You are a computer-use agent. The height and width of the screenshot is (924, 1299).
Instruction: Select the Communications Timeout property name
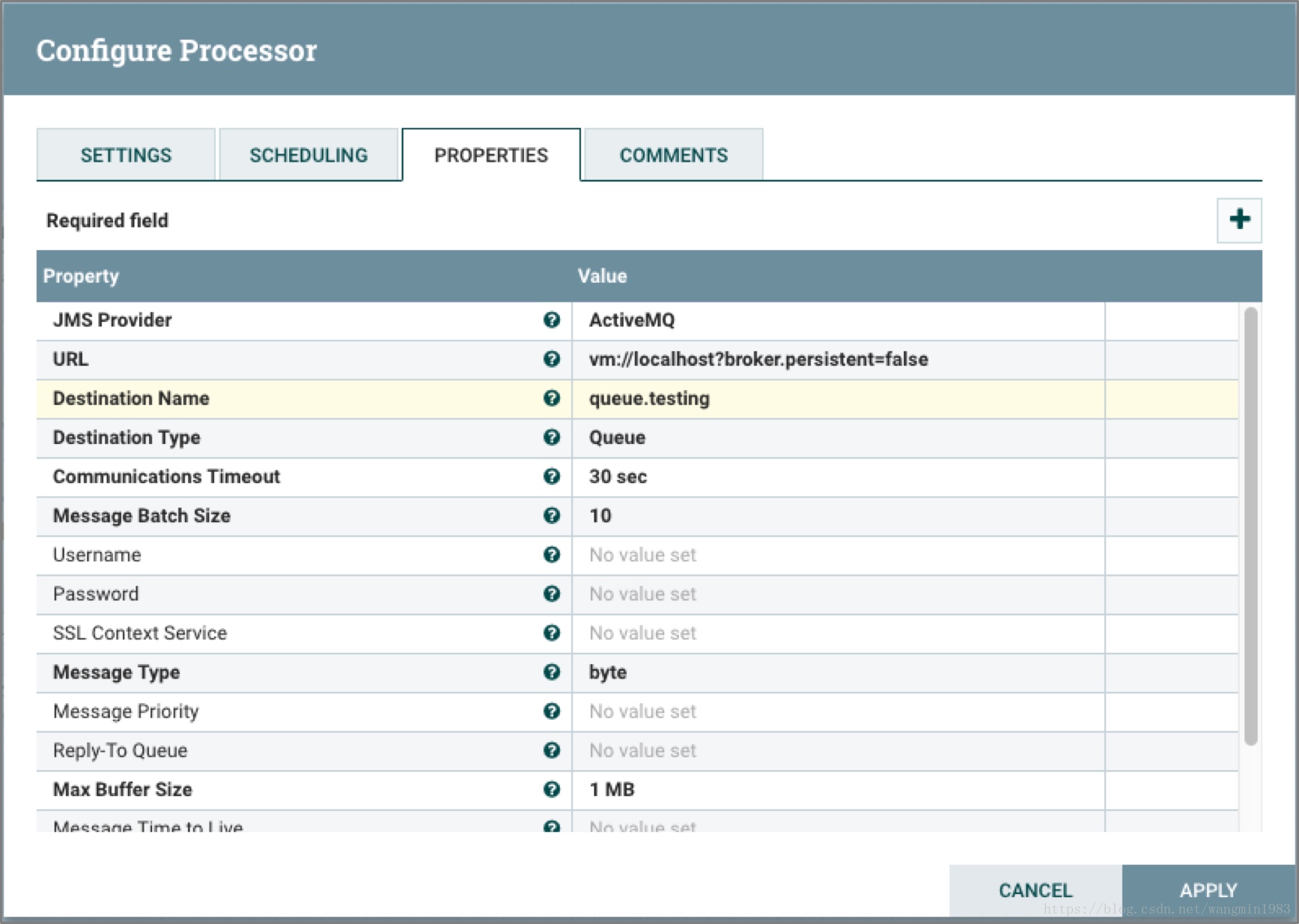(x=166, y=476)
